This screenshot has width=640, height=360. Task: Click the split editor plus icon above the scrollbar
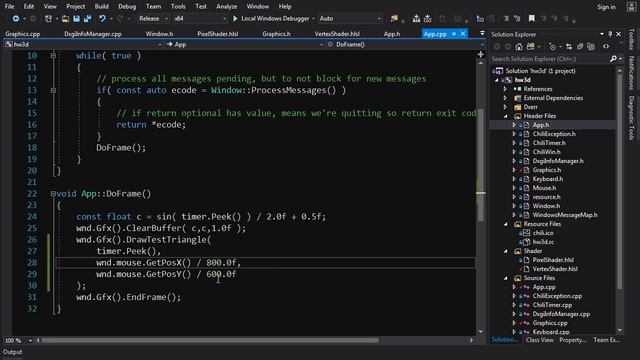pos(481,54)
